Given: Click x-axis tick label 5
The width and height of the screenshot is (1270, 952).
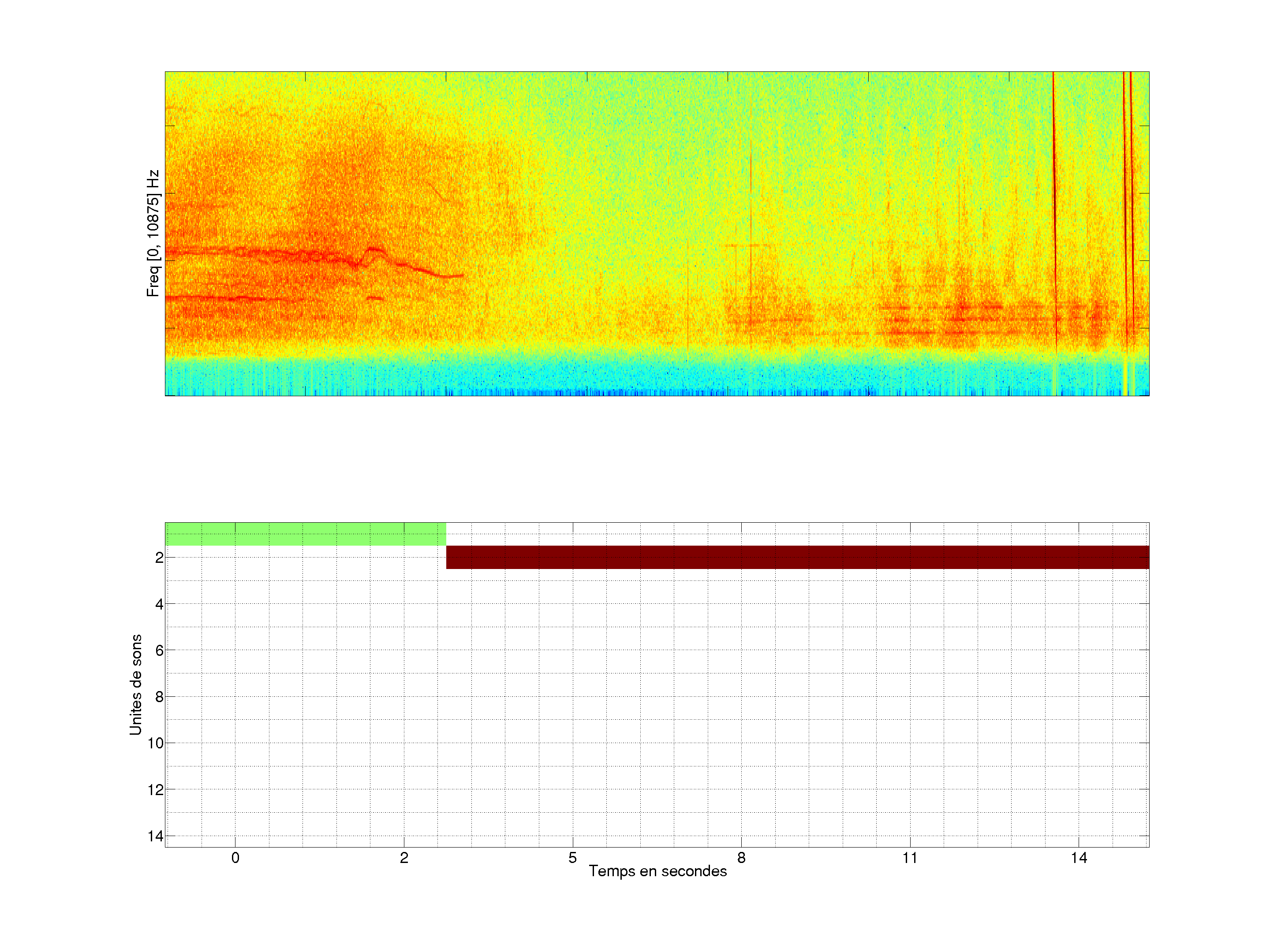Looking at the screenshot, I should (572, 858).
